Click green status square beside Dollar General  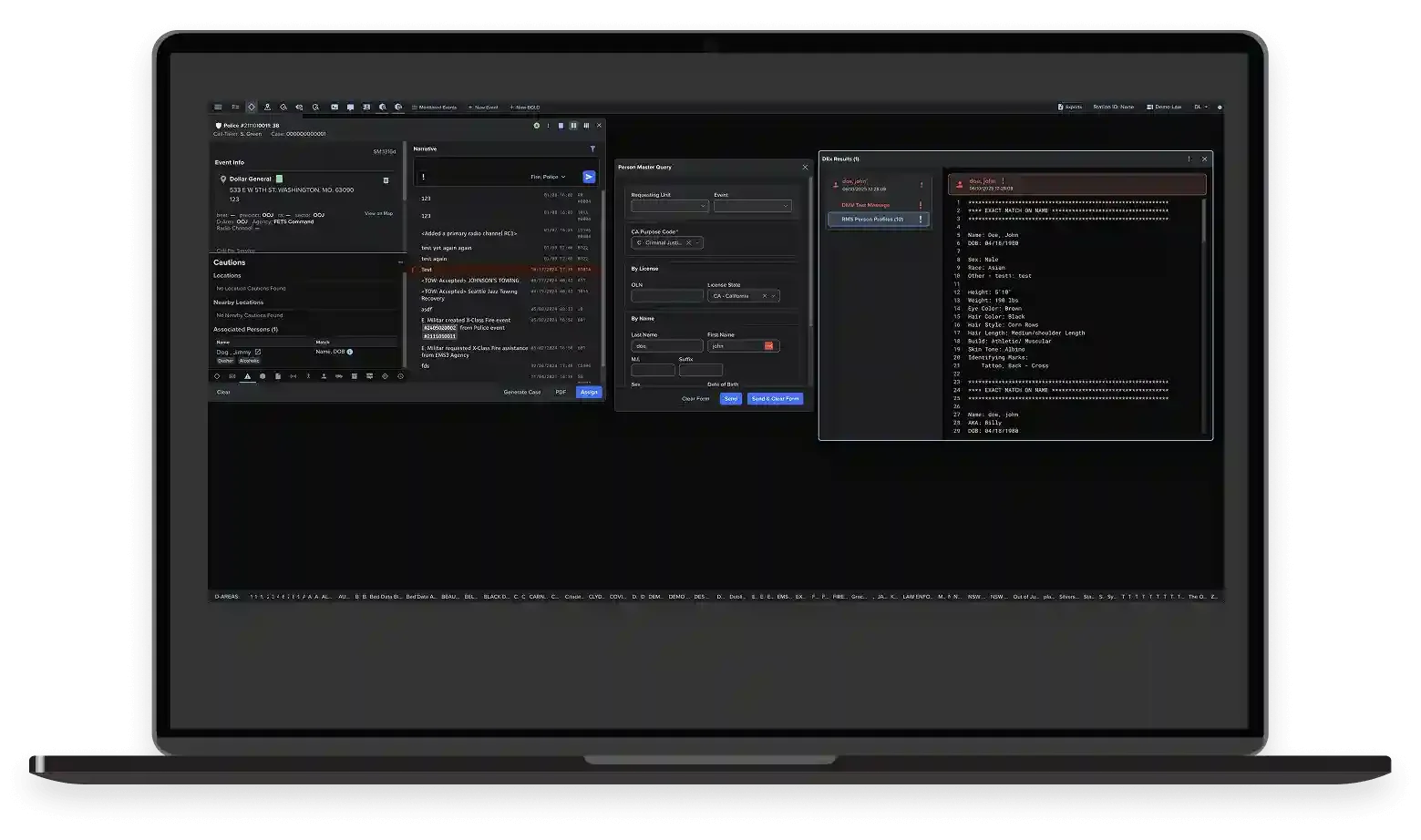[279, 179]
